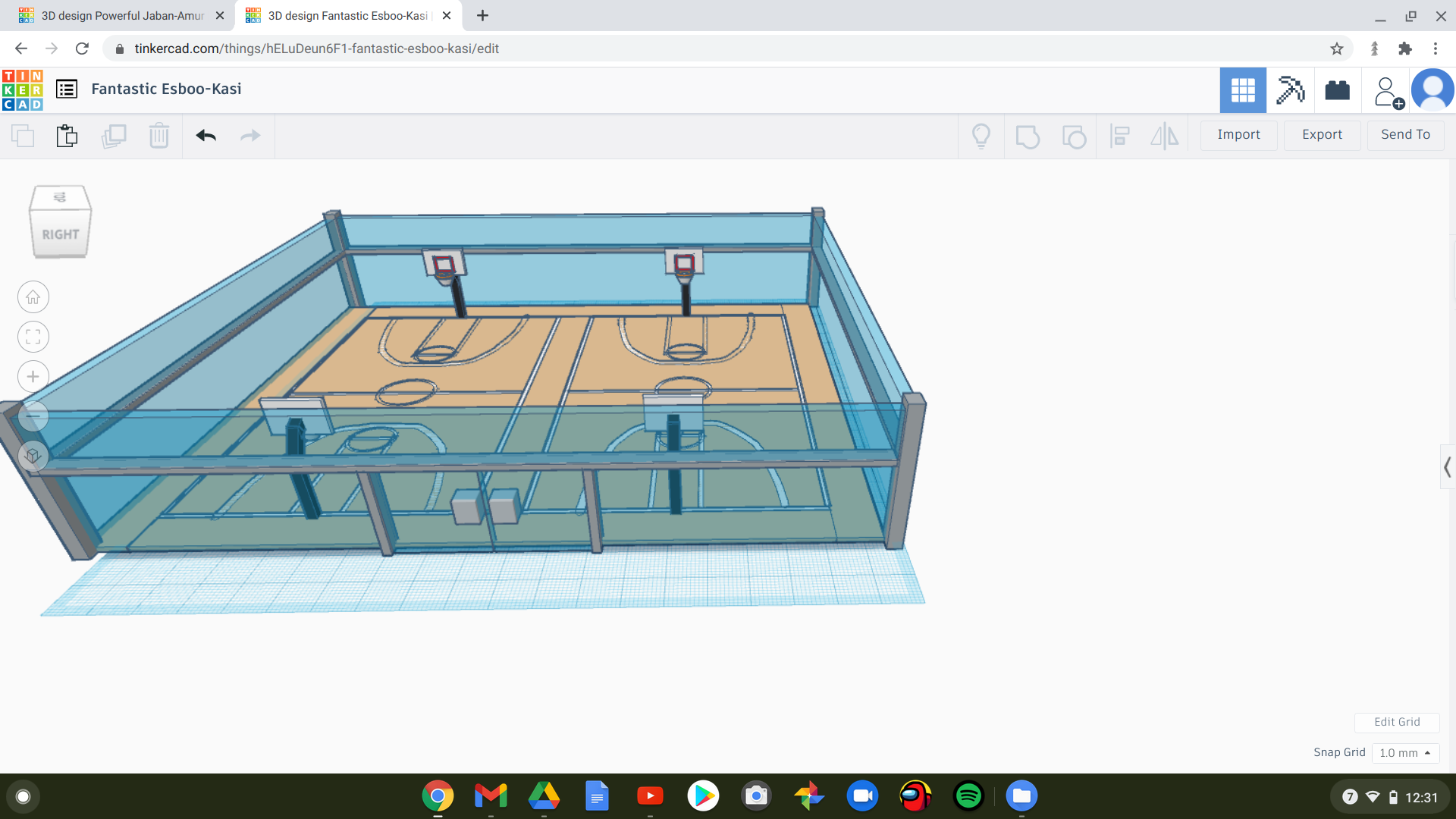Invite people to design icon
1456x819 pixels.
(x=1389, y=92)
